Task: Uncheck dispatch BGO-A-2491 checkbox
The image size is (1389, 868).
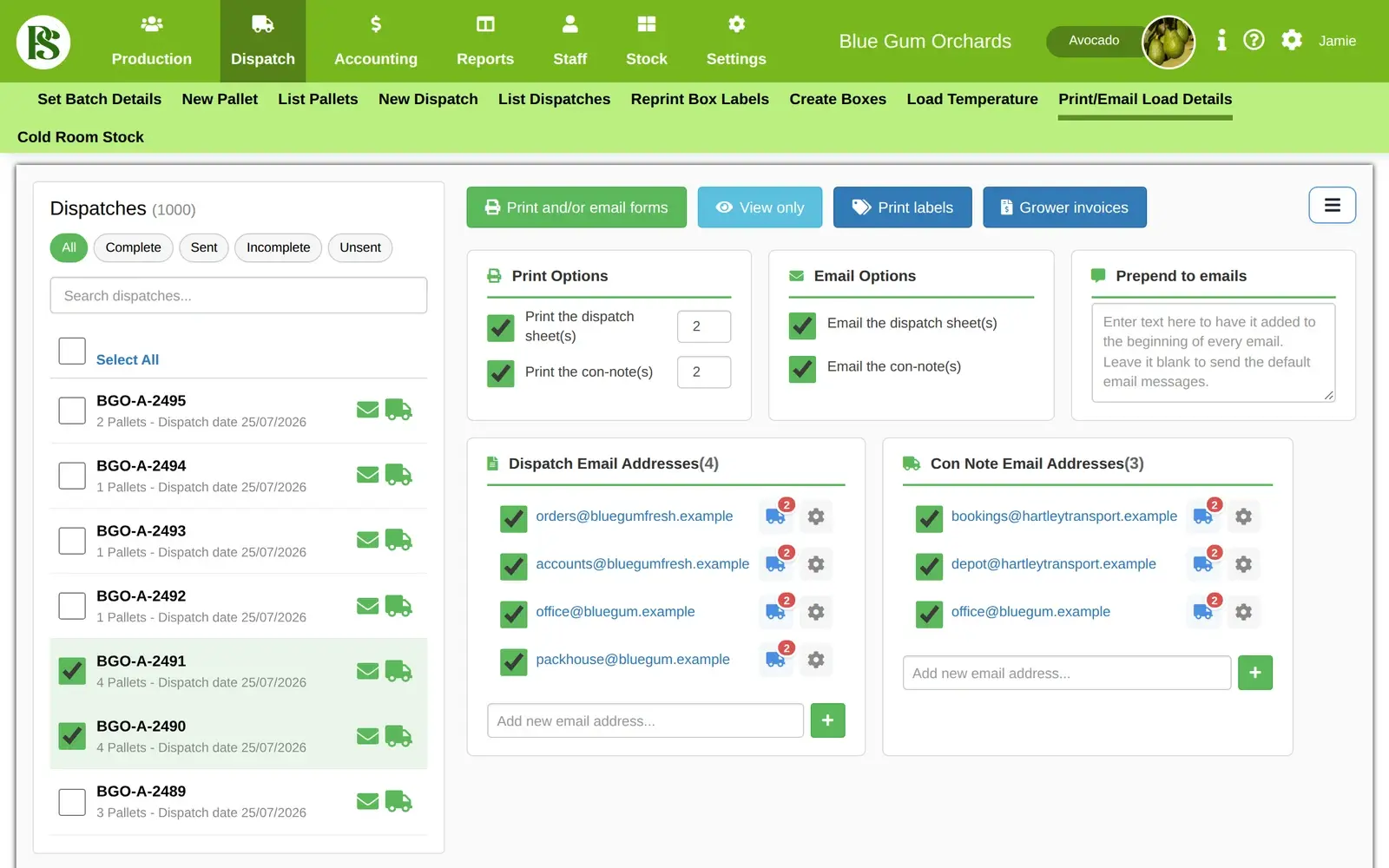Action: 72,671
